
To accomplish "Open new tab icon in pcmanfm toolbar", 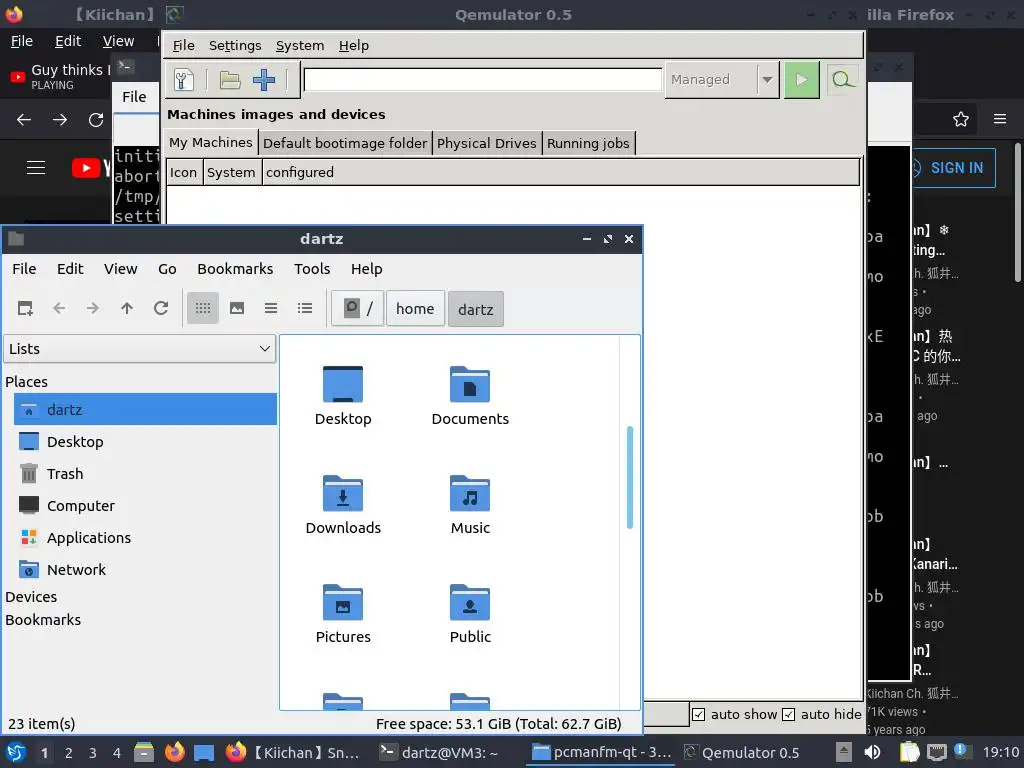I will (x=25, y=308).
